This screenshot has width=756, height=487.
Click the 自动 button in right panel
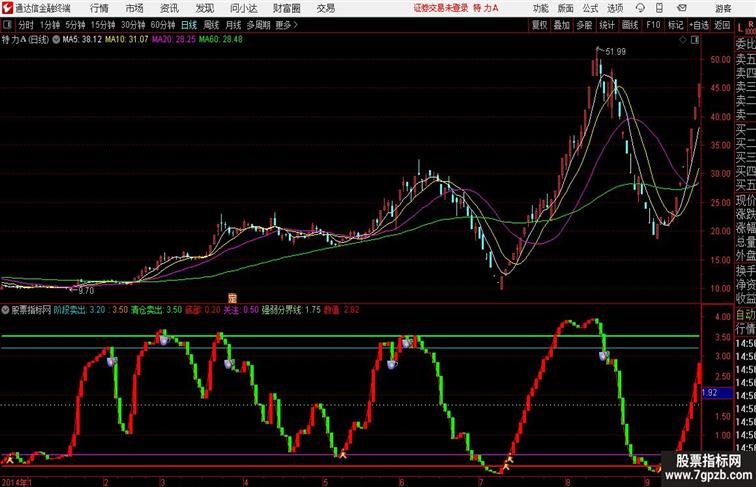(745, 315)
